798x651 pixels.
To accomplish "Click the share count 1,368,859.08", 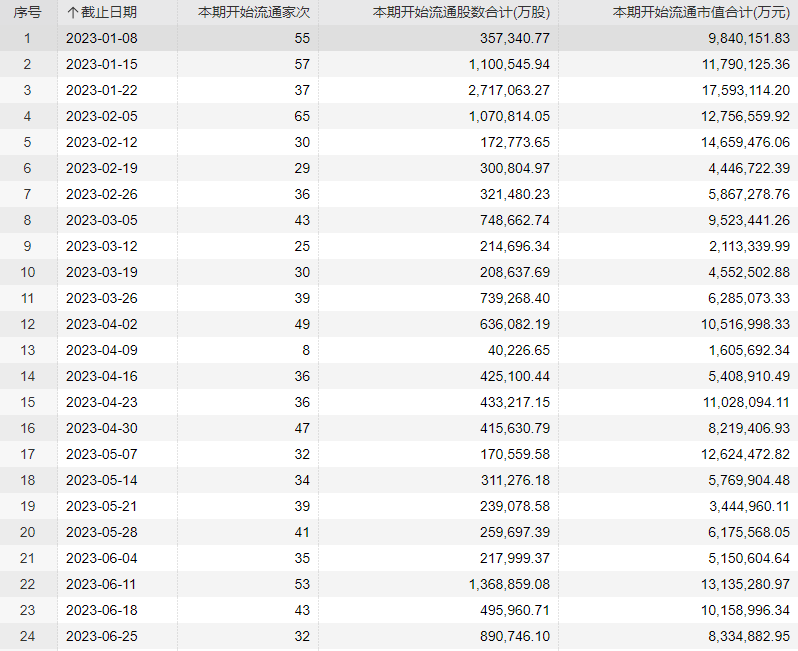I will click(x=509, y=584).
